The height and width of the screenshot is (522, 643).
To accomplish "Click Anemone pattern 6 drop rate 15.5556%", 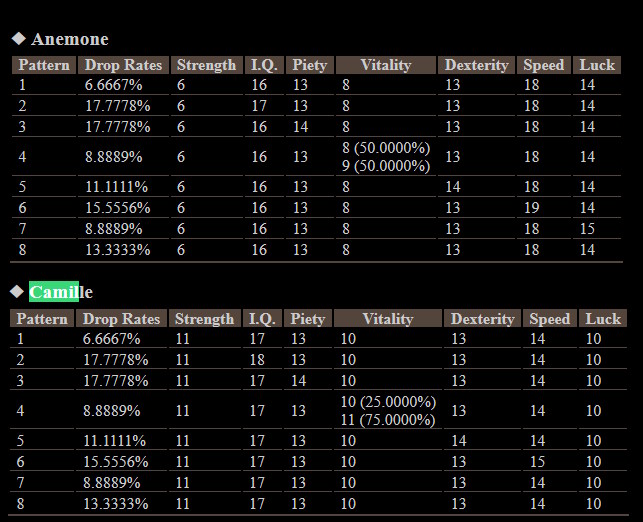I will [x=118, y=207].
